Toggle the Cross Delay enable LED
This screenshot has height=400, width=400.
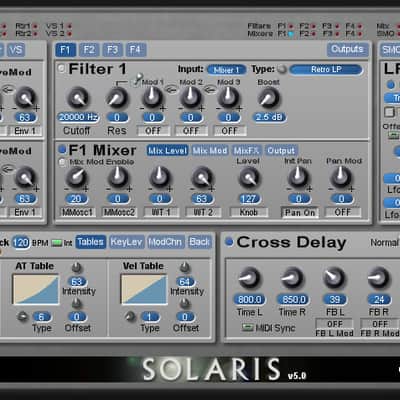tap(229, 242)
